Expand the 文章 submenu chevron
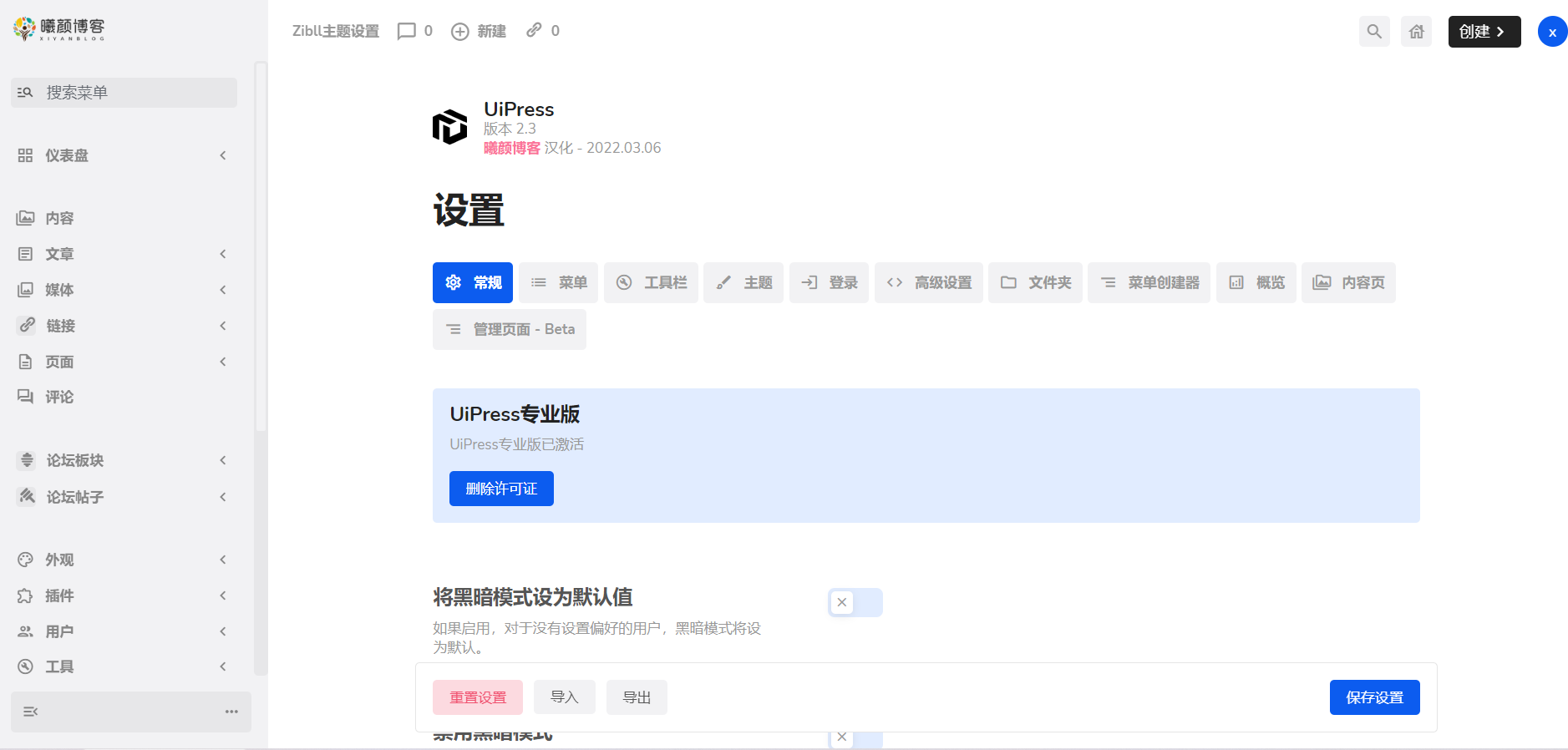This screenshot has width=1568, height=750. coord(223,254)
